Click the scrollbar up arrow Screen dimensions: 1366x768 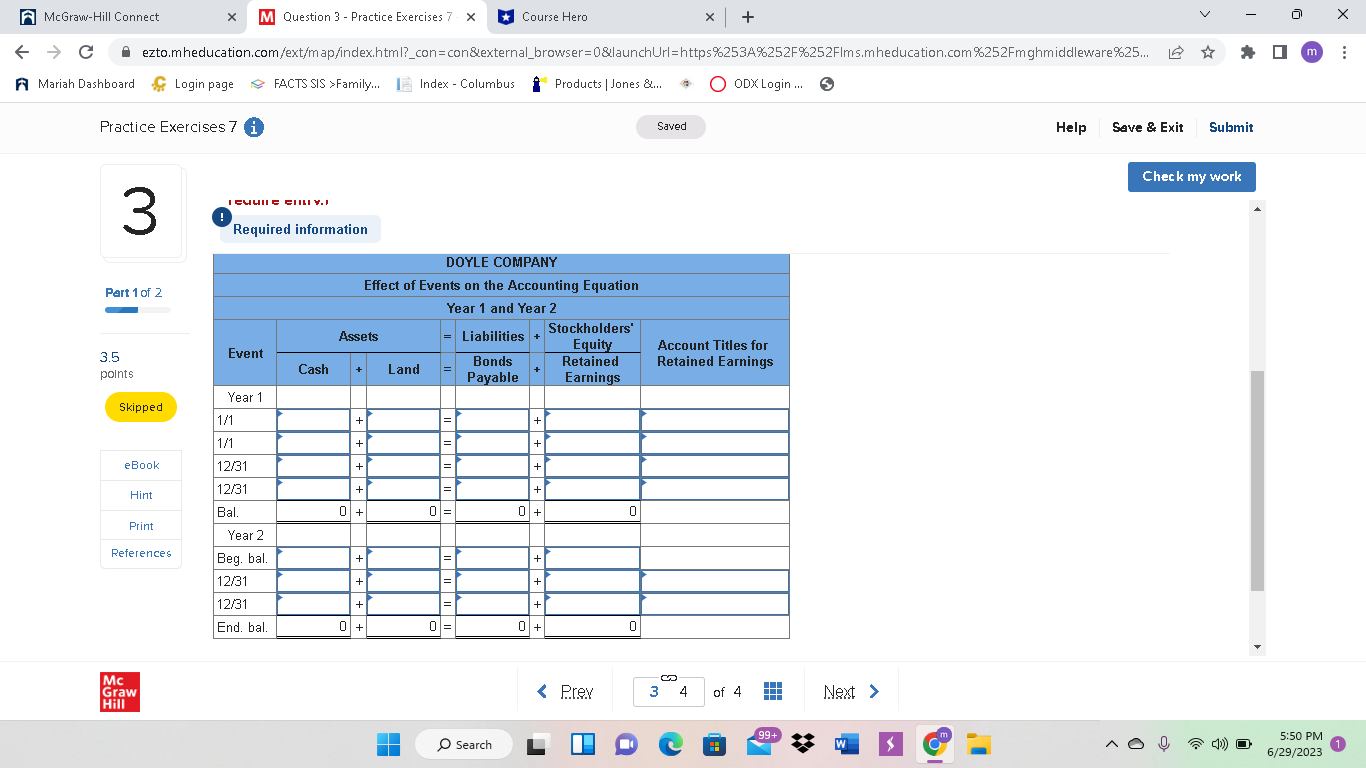tap(1257, 208)
